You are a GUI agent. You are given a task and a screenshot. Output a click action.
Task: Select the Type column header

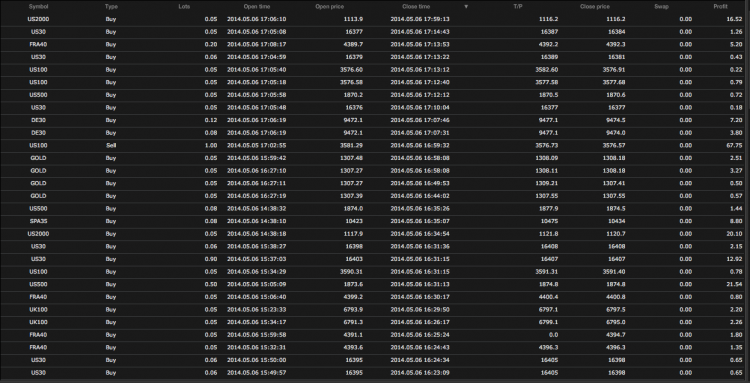click(111, 7)
